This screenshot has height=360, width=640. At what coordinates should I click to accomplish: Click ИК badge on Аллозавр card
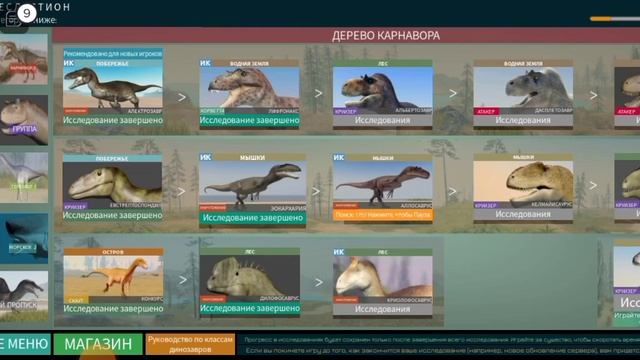click(x=338, y=157)
